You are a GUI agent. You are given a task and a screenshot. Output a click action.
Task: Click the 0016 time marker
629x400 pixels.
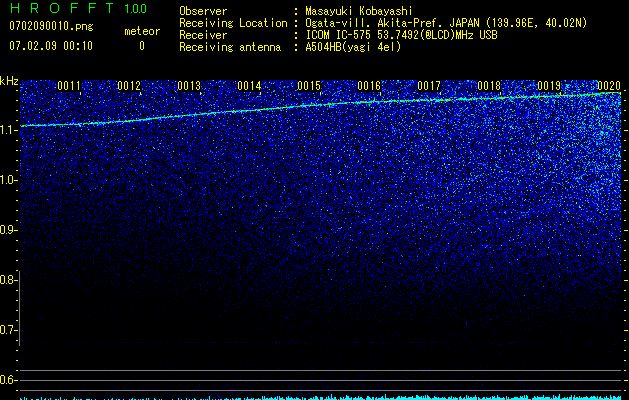tap(369, 86)
